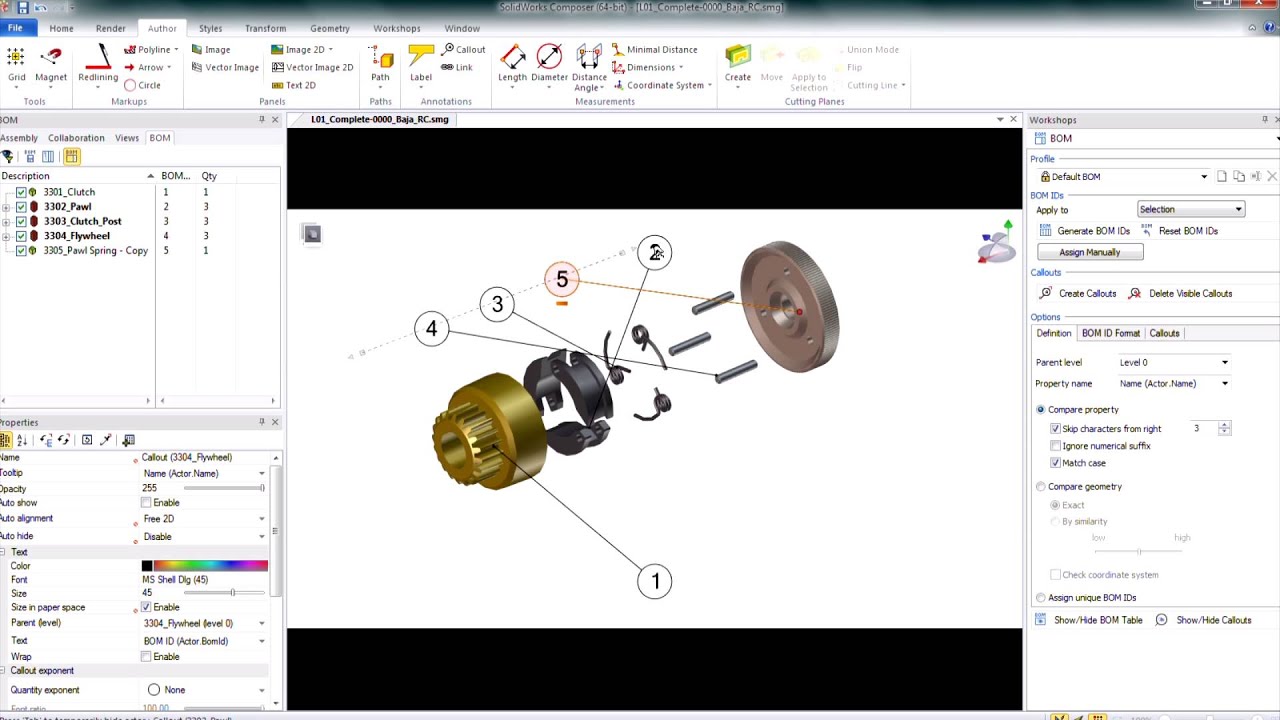1280x720 pixels.
Task: Toggle visibility checkbox for 3302_Pawl
Action: pyautogui.click(x=21, y=207)
